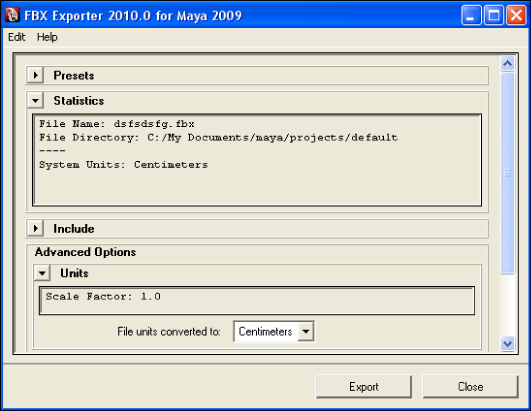Click the FBX Exporter application icon in title bar
Screen dimensions: 531x411
pyautogui.click(x=13, y=15)
